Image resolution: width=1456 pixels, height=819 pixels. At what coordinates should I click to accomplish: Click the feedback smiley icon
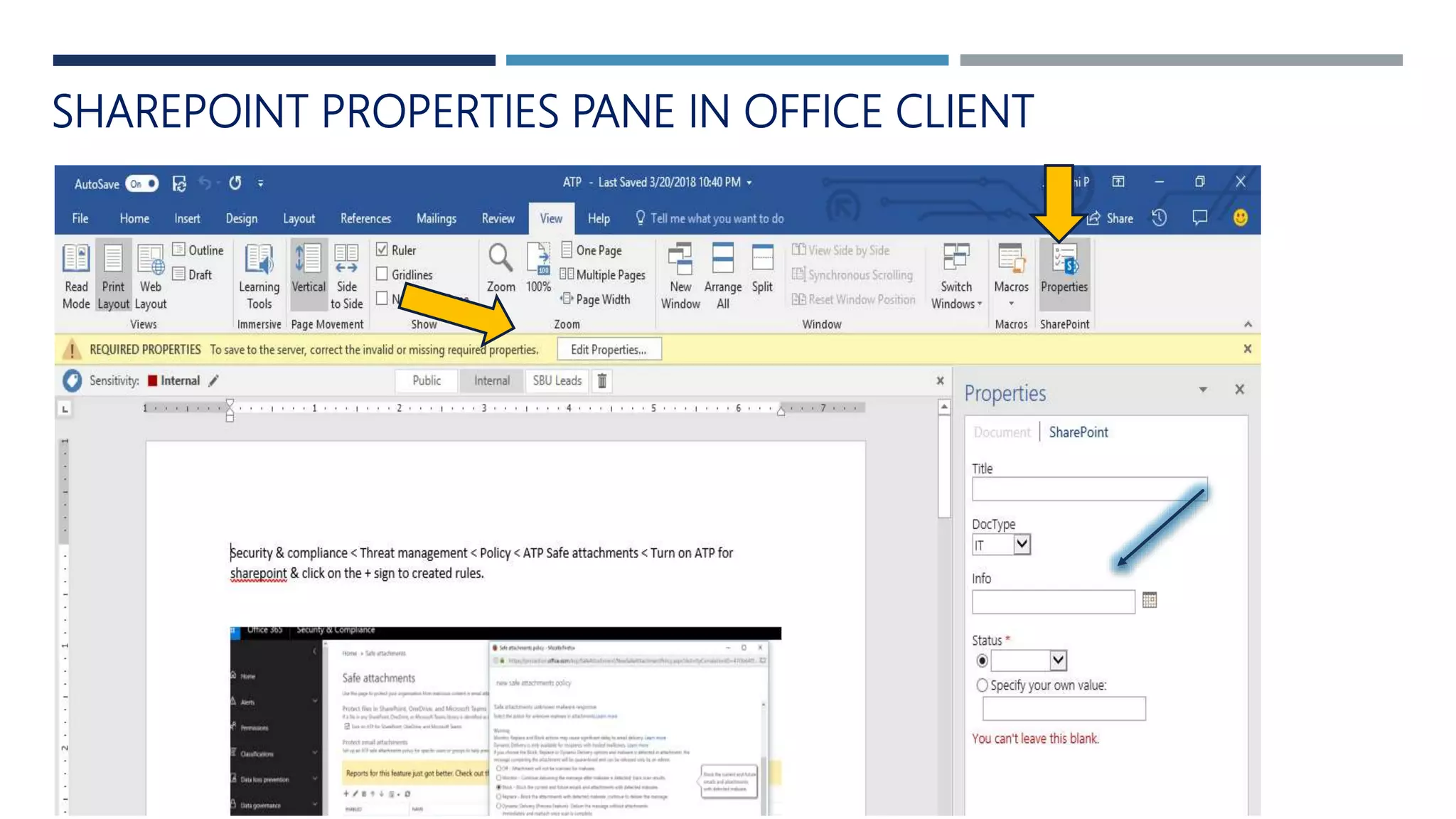point(1241,218)
